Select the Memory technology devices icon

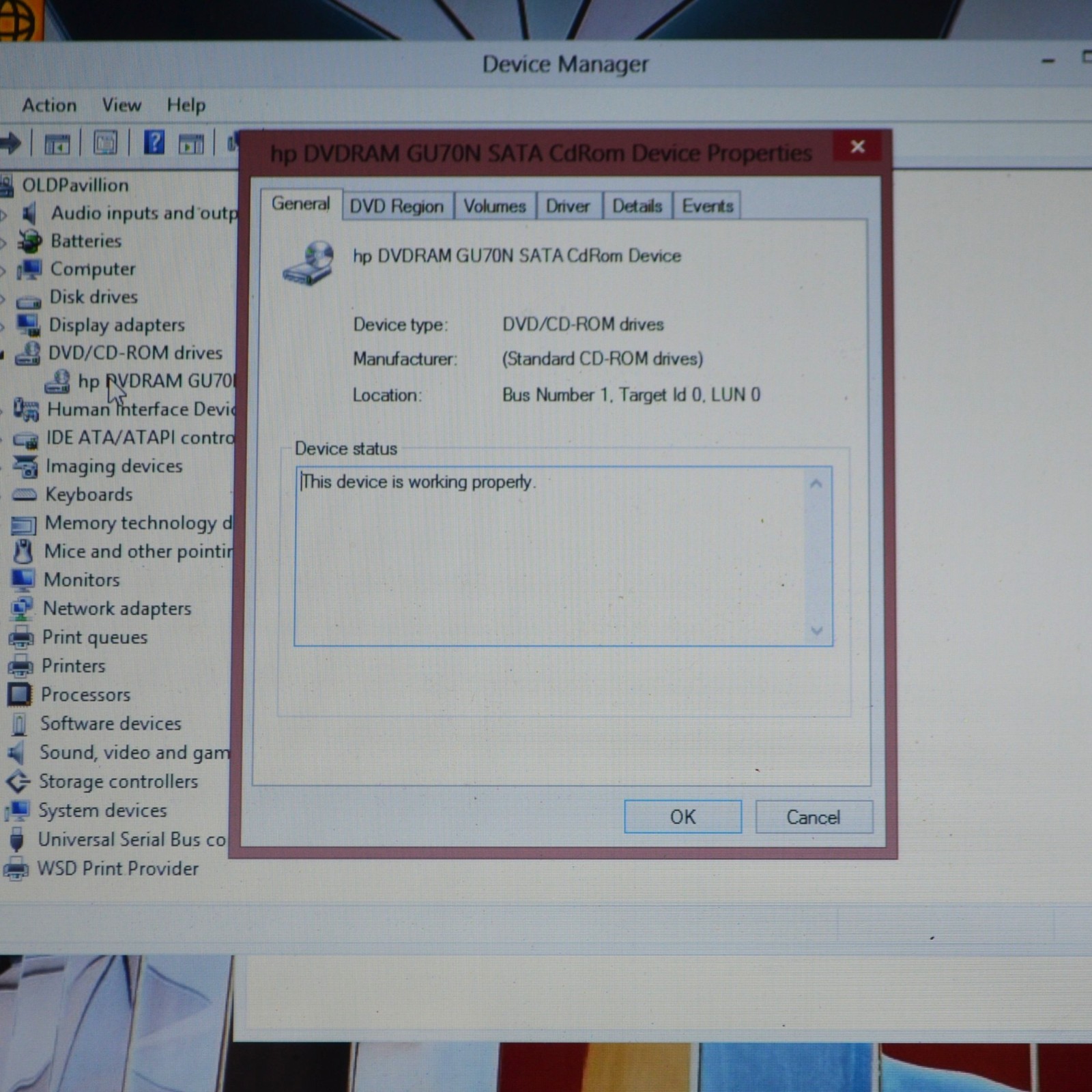(24, 524)
